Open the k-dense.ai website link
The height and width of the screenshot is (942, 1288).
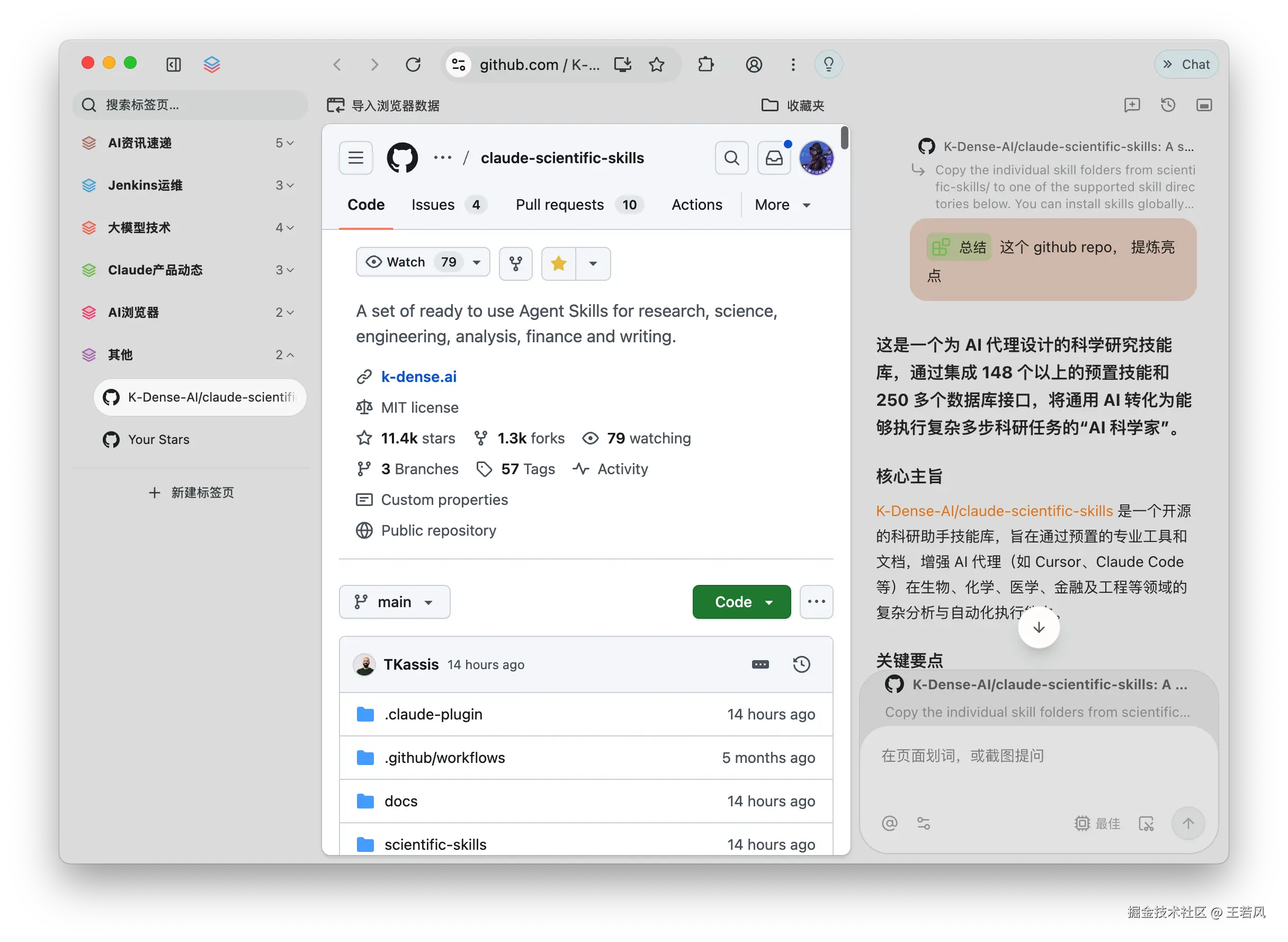pos(418,377)
